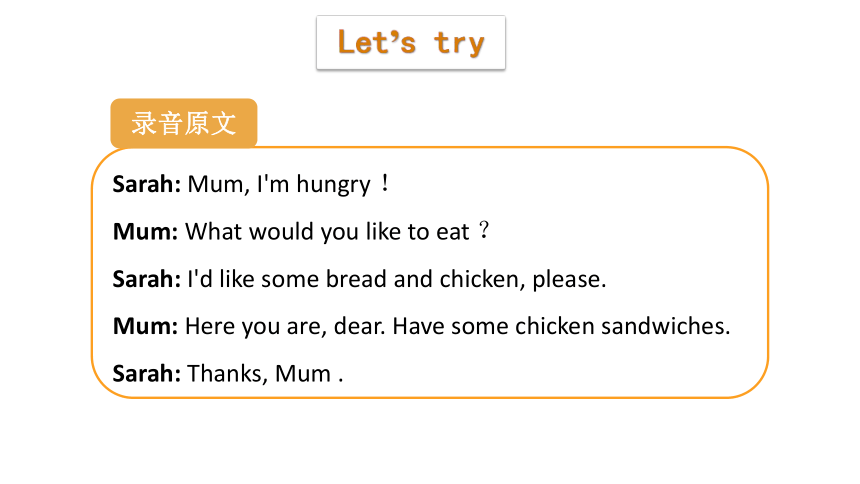Click the "Let's try" title box
Viewport: 860px width, 484px height.
[411, 43]
